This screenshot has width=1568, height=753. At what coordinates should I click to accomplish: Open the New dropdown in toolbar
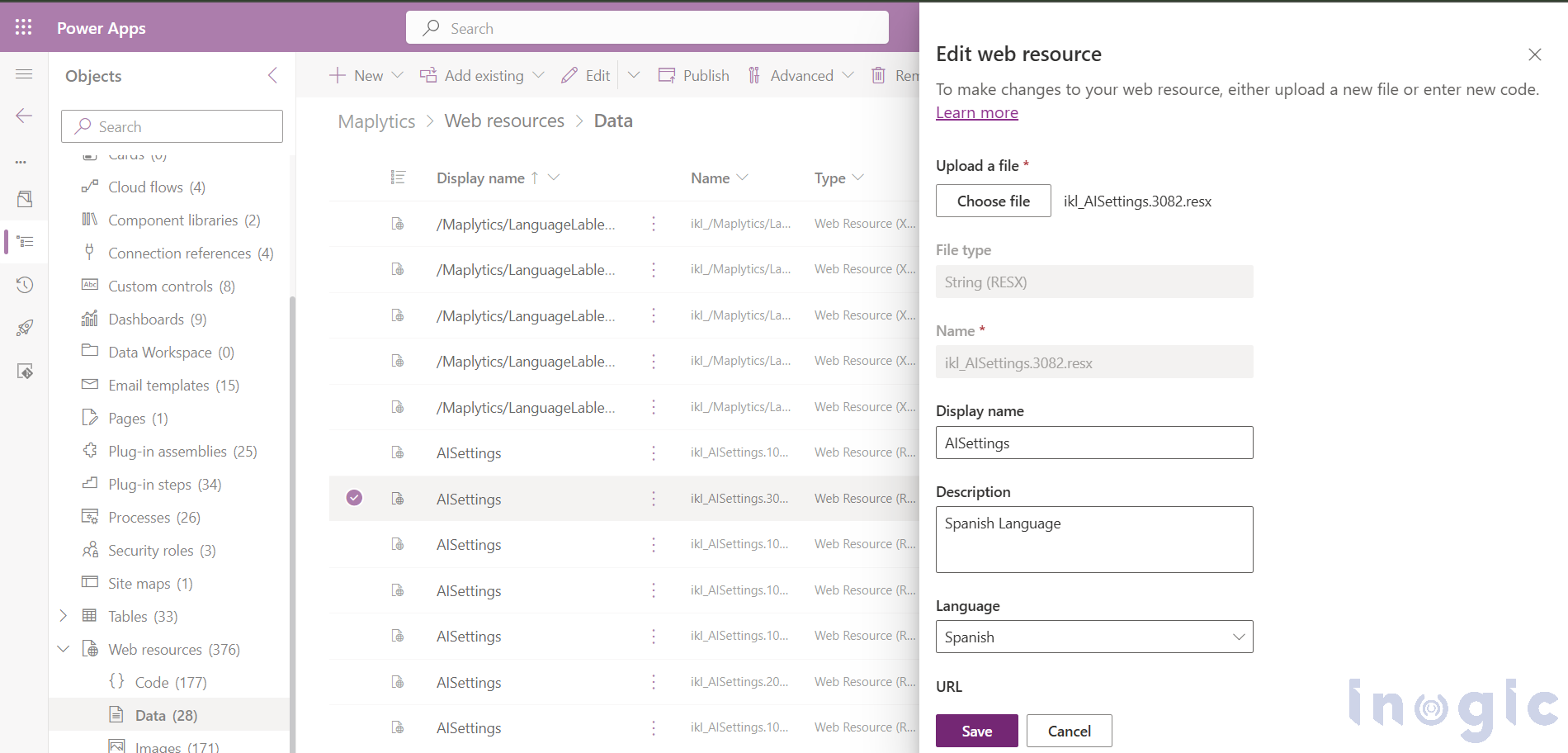tap(366, 75)
